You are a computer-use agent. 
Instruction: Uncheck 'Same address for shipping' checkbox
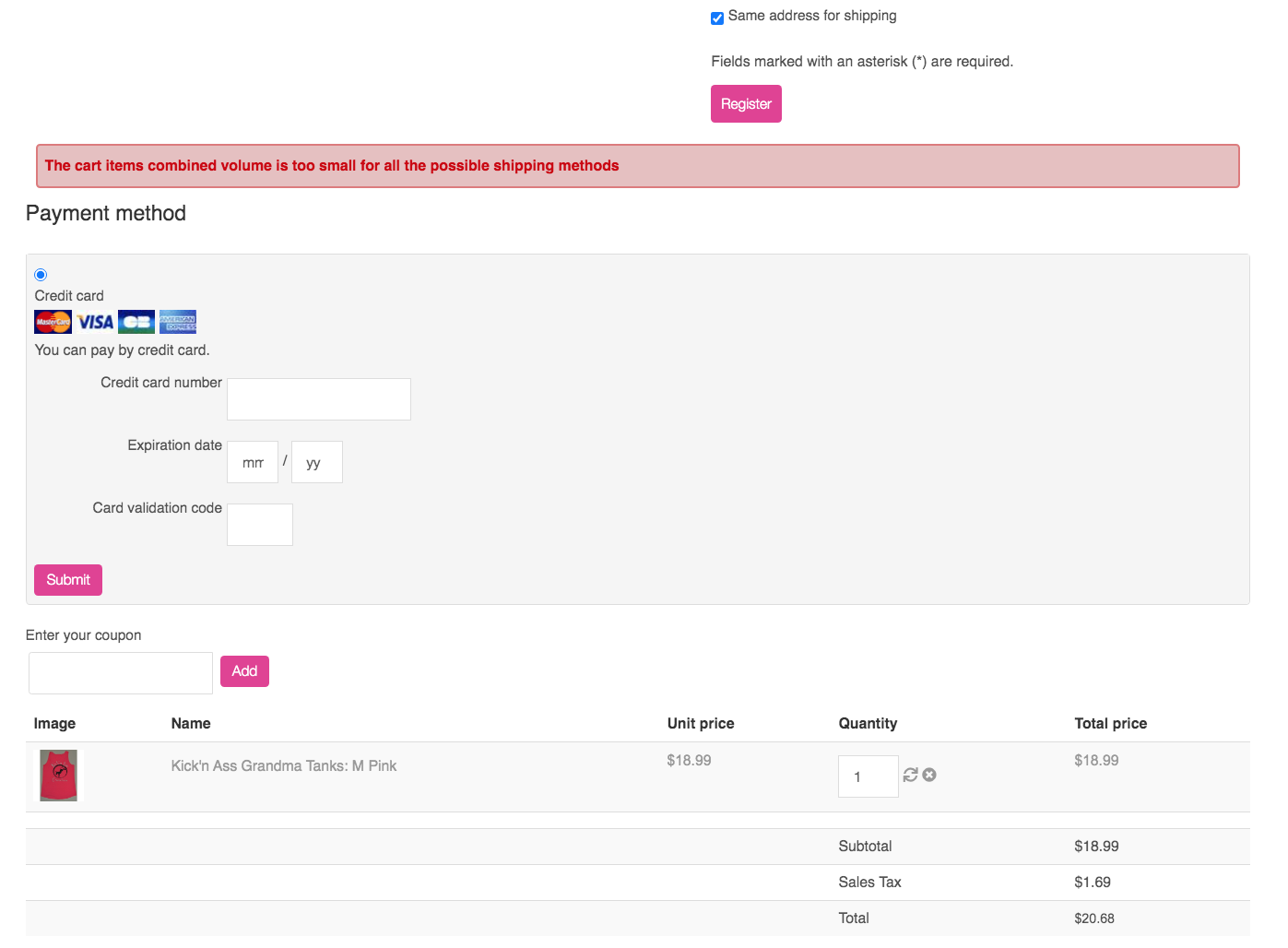[717, 18]
